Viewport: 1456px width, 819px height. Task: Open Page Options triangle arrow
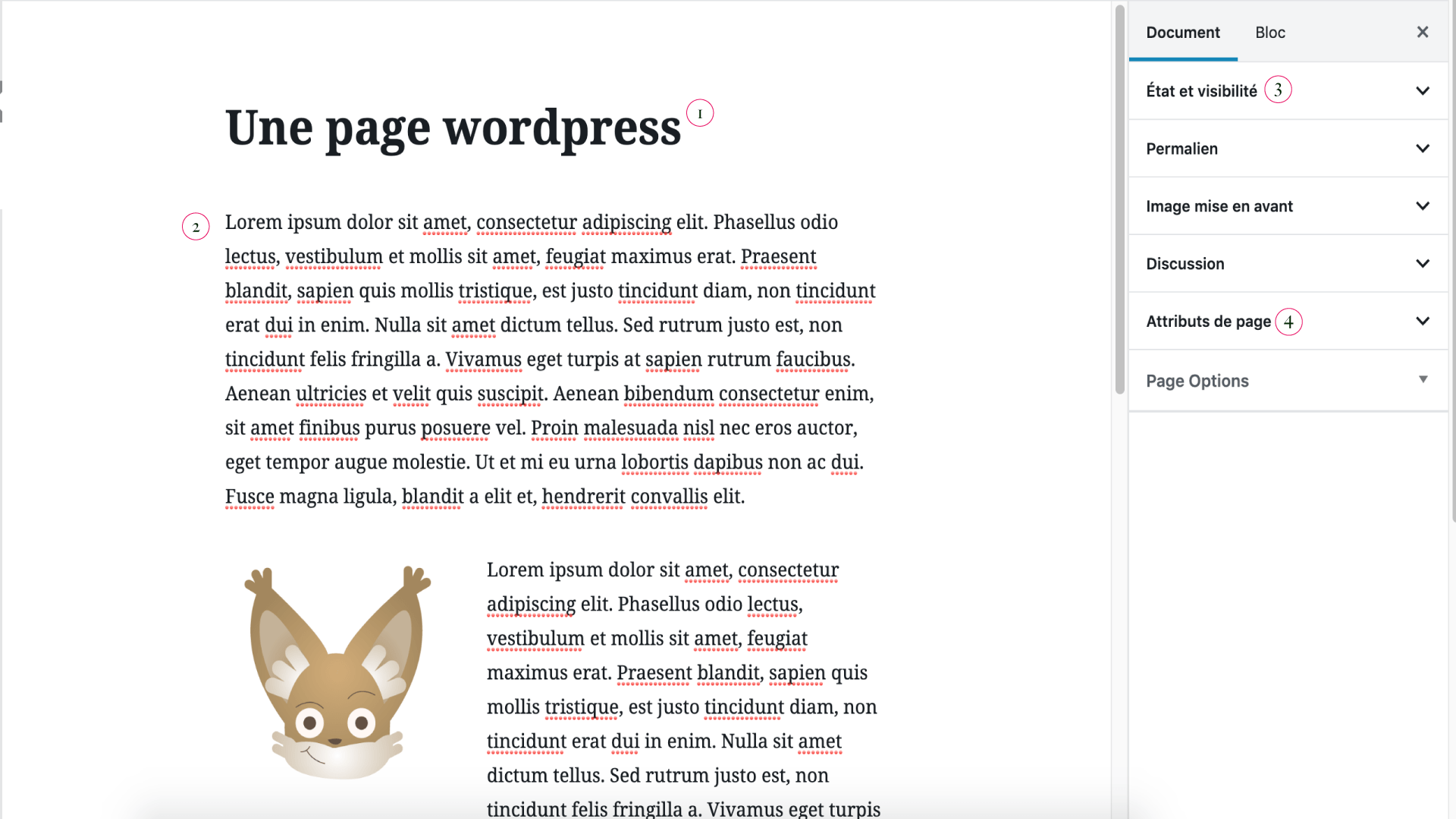[x=1423, y=379]
